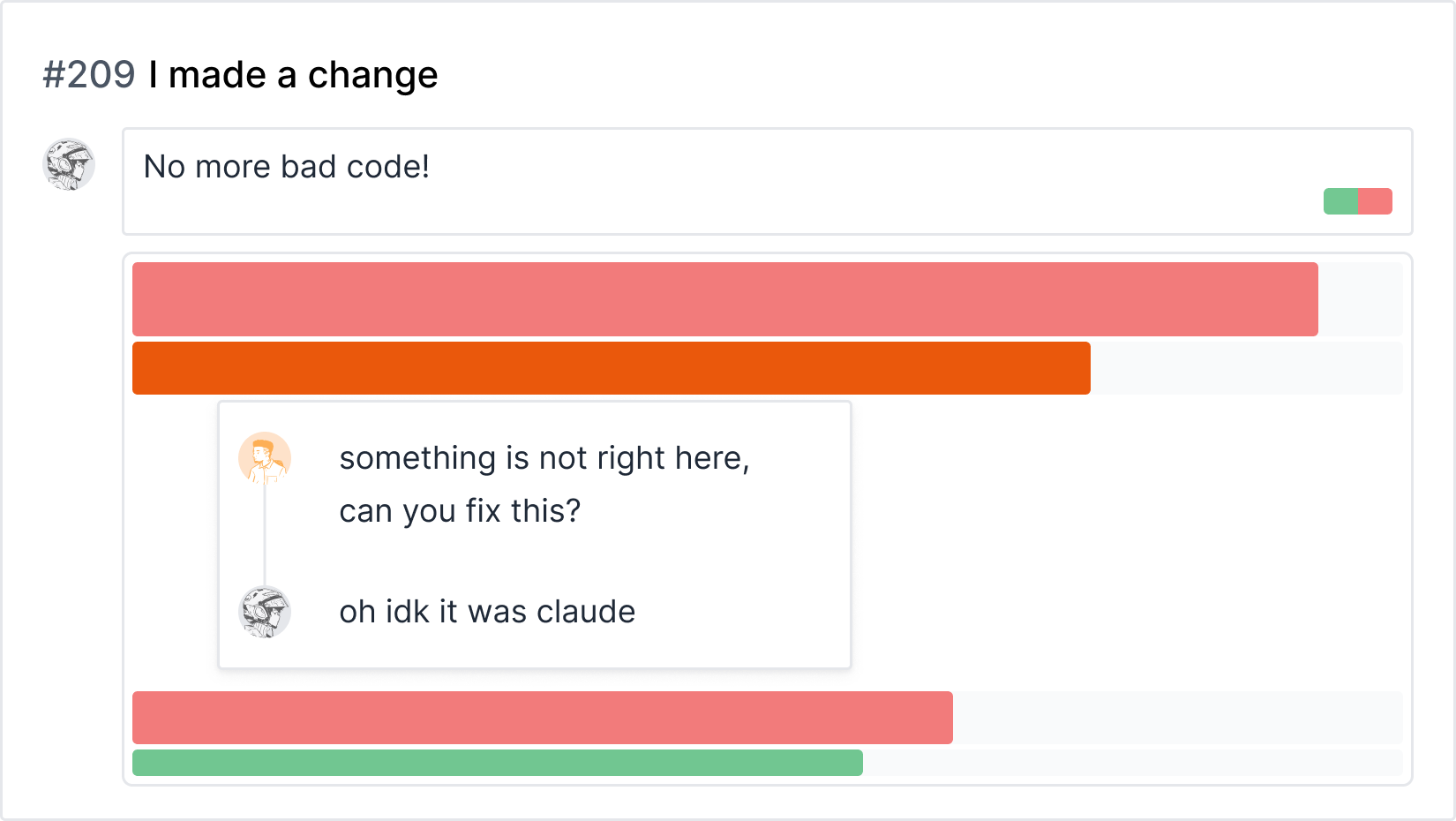This screenshot has height=821, width=1456.
Task: Click the green additions segment of diff indicator
Action: coord(1340,201)
